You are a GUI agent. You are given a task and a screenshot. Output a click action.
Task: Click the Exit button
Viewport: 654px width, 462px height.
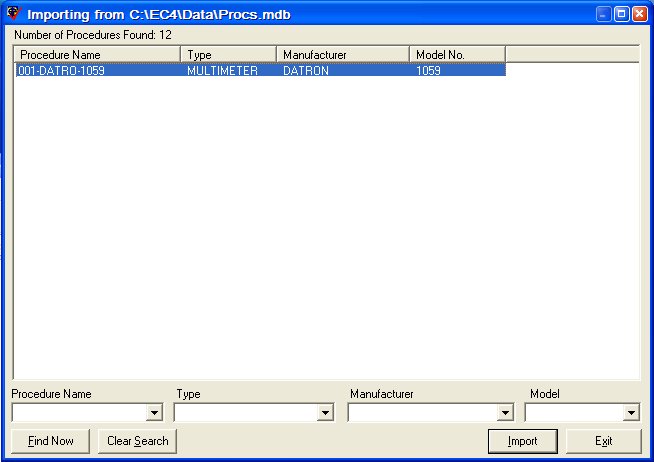click(x=603, y=441)
